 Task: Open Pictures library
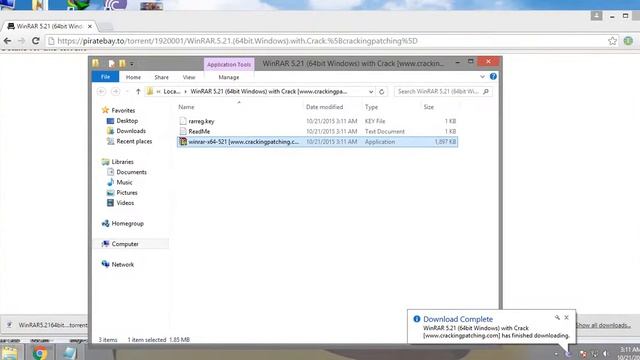coord(127,192)
